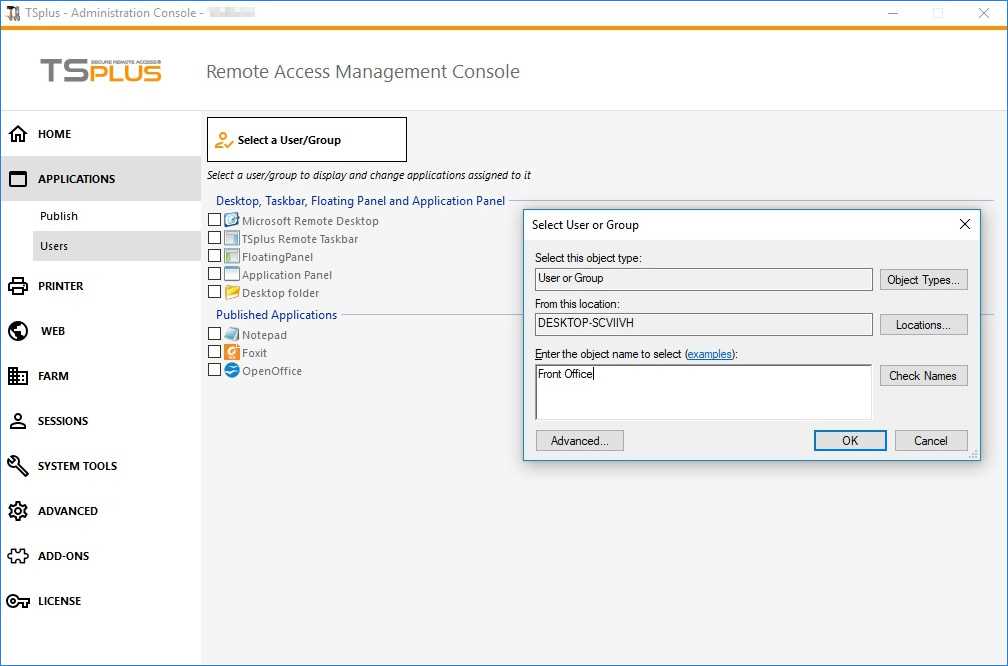Open the Add-ons puzzle piece icon
Viewport: 1008px width, 666px height.
coord(18,556)
